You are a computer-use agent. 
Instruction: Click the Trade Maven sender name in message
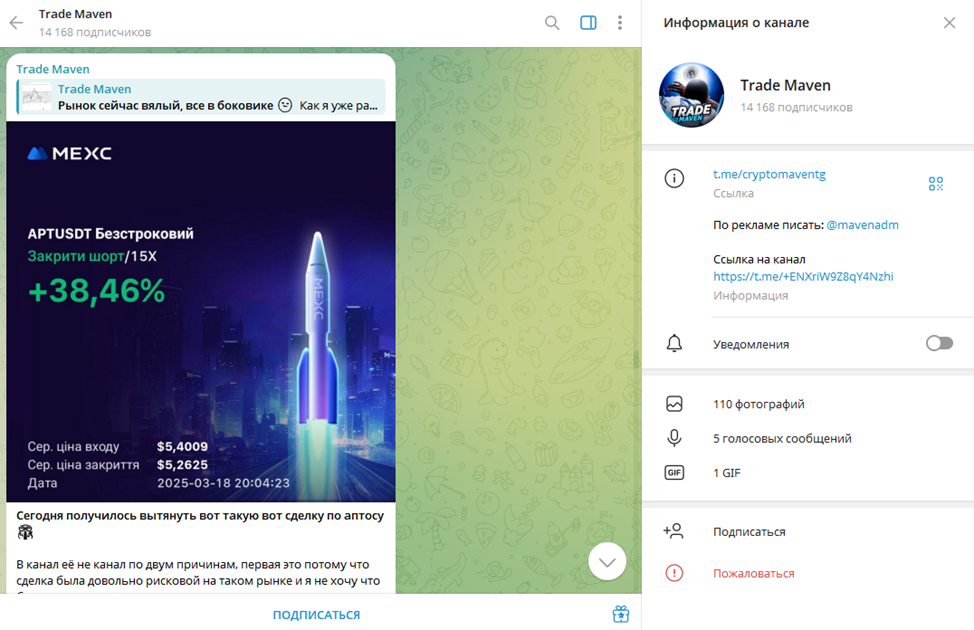tap(53, 69)
